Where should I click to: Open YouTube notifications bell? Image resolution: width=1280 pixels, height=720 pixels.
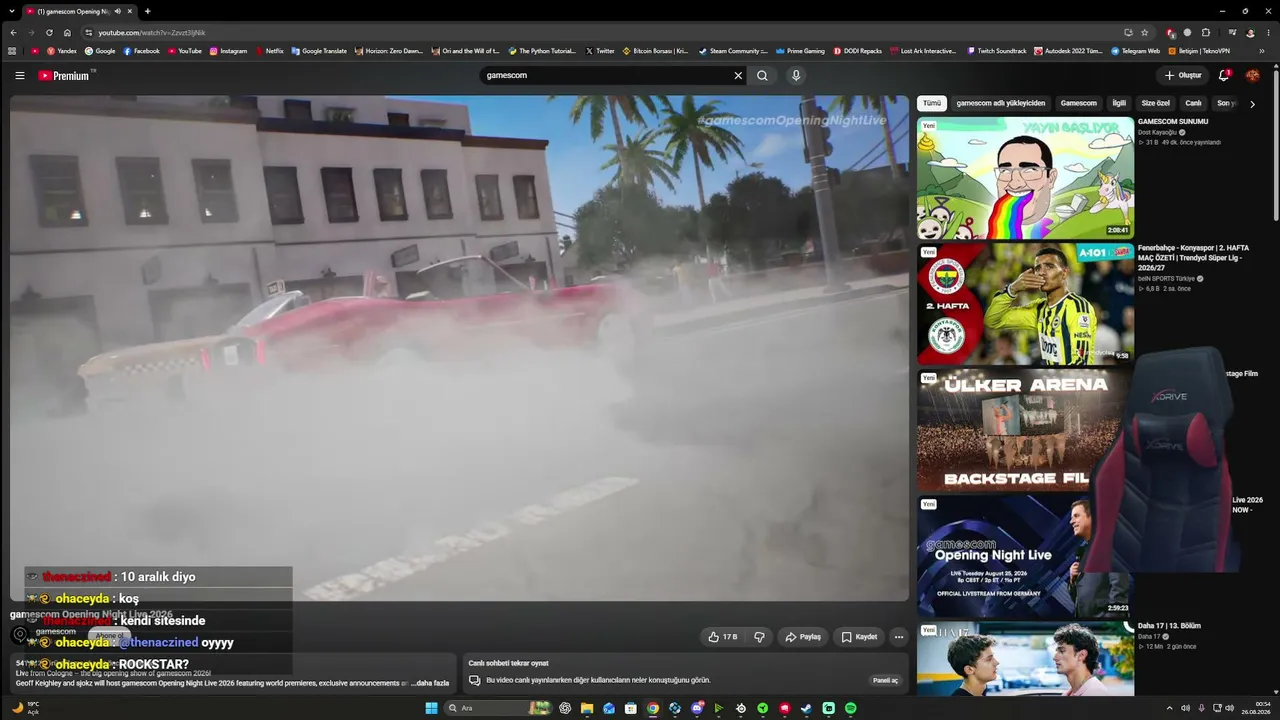(x=1224, y=75)
